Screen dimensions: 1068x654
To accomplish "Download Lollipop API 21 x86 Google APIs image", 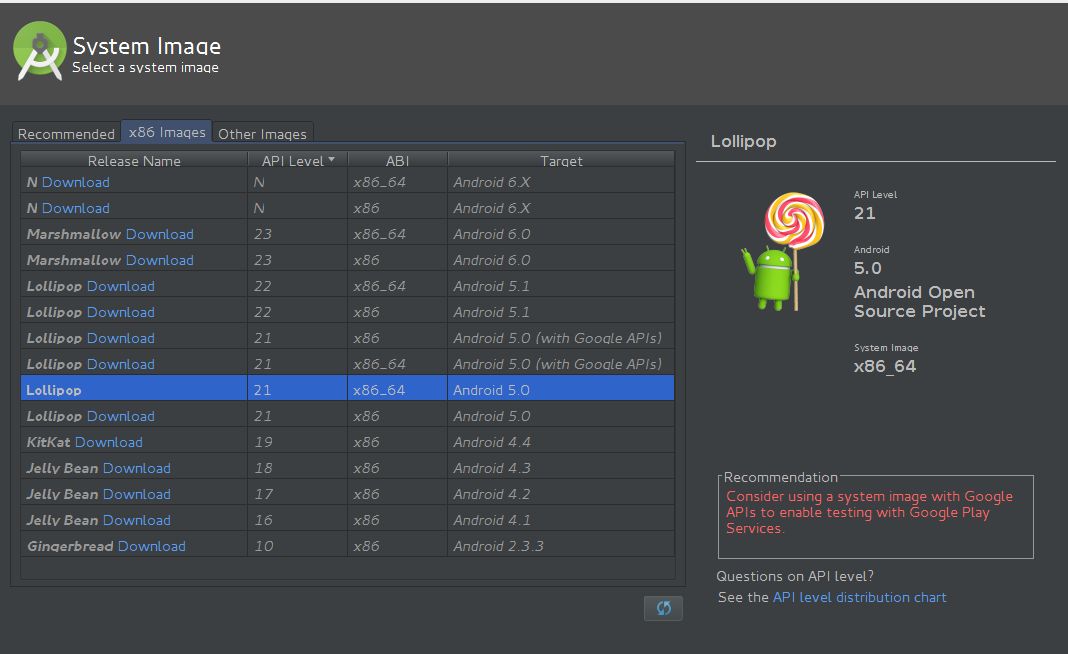I will coord(121,338).
